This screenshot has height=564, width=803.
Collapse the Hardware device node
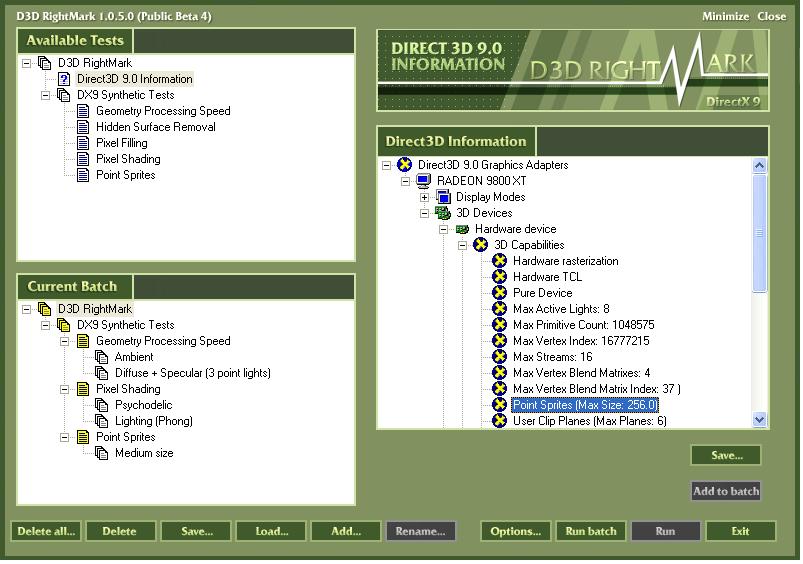(x=443, y=229)
